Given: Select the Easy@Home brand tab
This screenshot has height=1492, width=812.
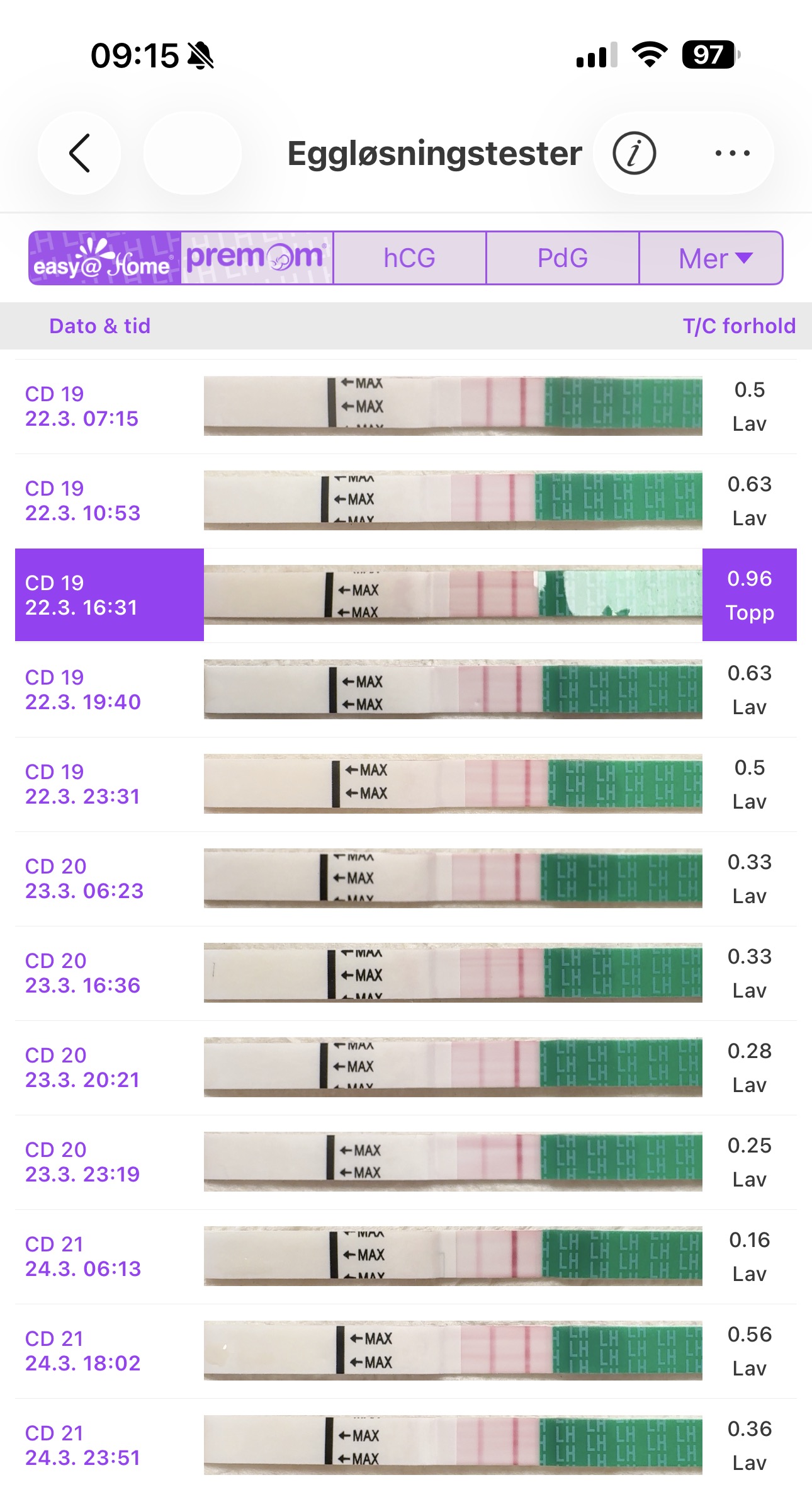Looking at the screenshot, I should (x=104, y=258).
